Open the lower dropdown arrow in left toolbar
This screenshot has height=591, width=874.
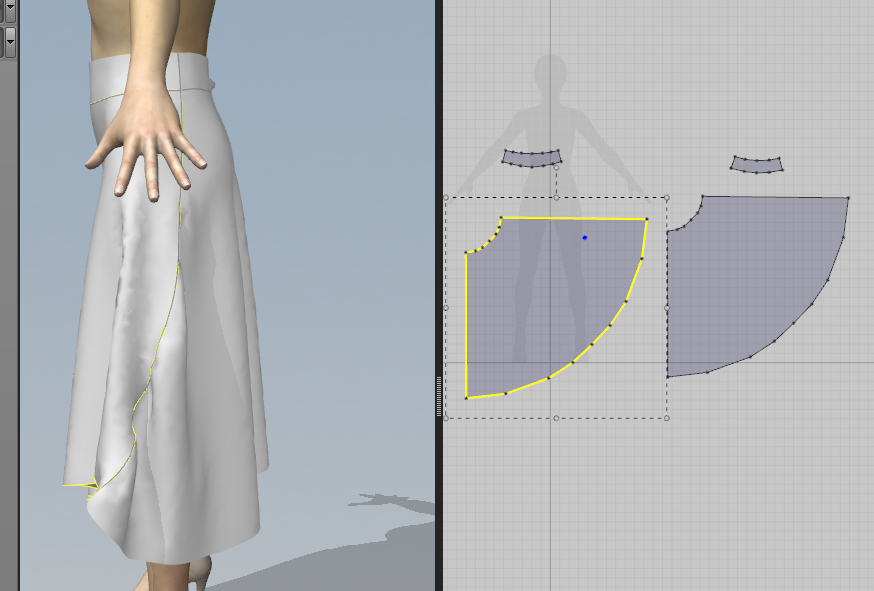tap(9, 41)
